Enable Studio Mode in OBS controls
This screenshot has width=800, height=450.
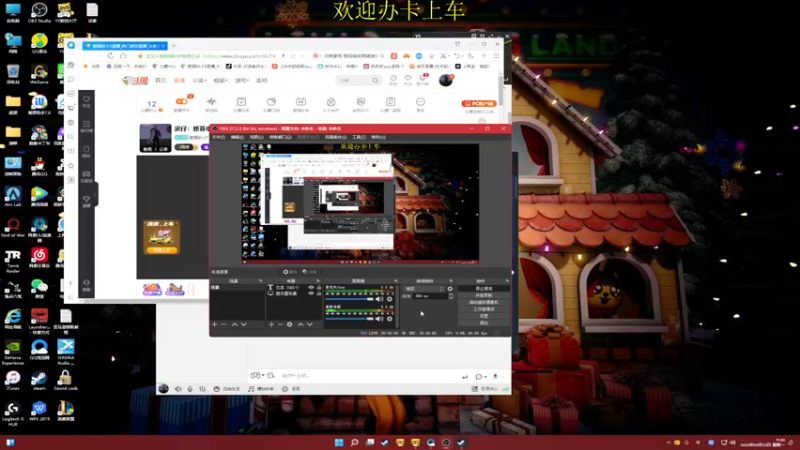click(484, 309)
